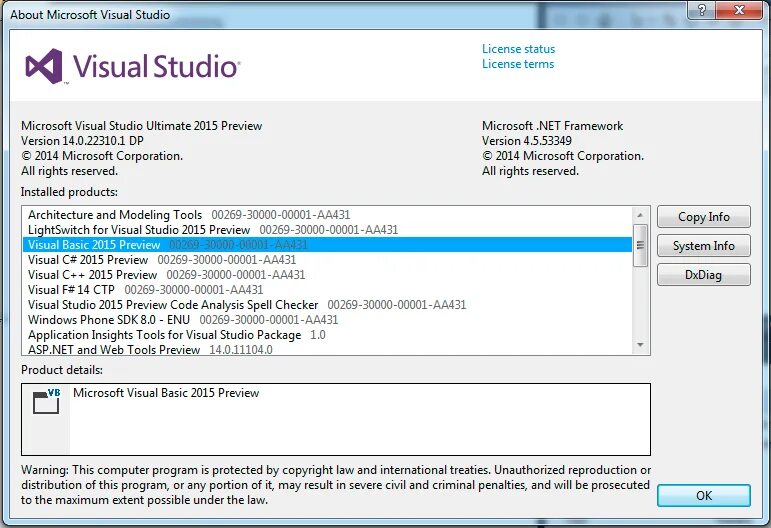Select ASP.NET and Web Tools Preview row
Screen dimensions: 771x528
point(327,349)
